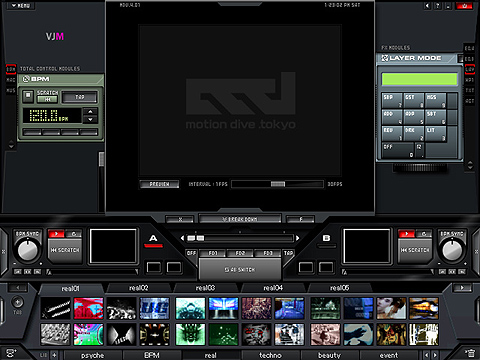Image resolution: width=480 pixels, height=360 pixels.
Task: Open the psyche library category
Action: (92, 355)
